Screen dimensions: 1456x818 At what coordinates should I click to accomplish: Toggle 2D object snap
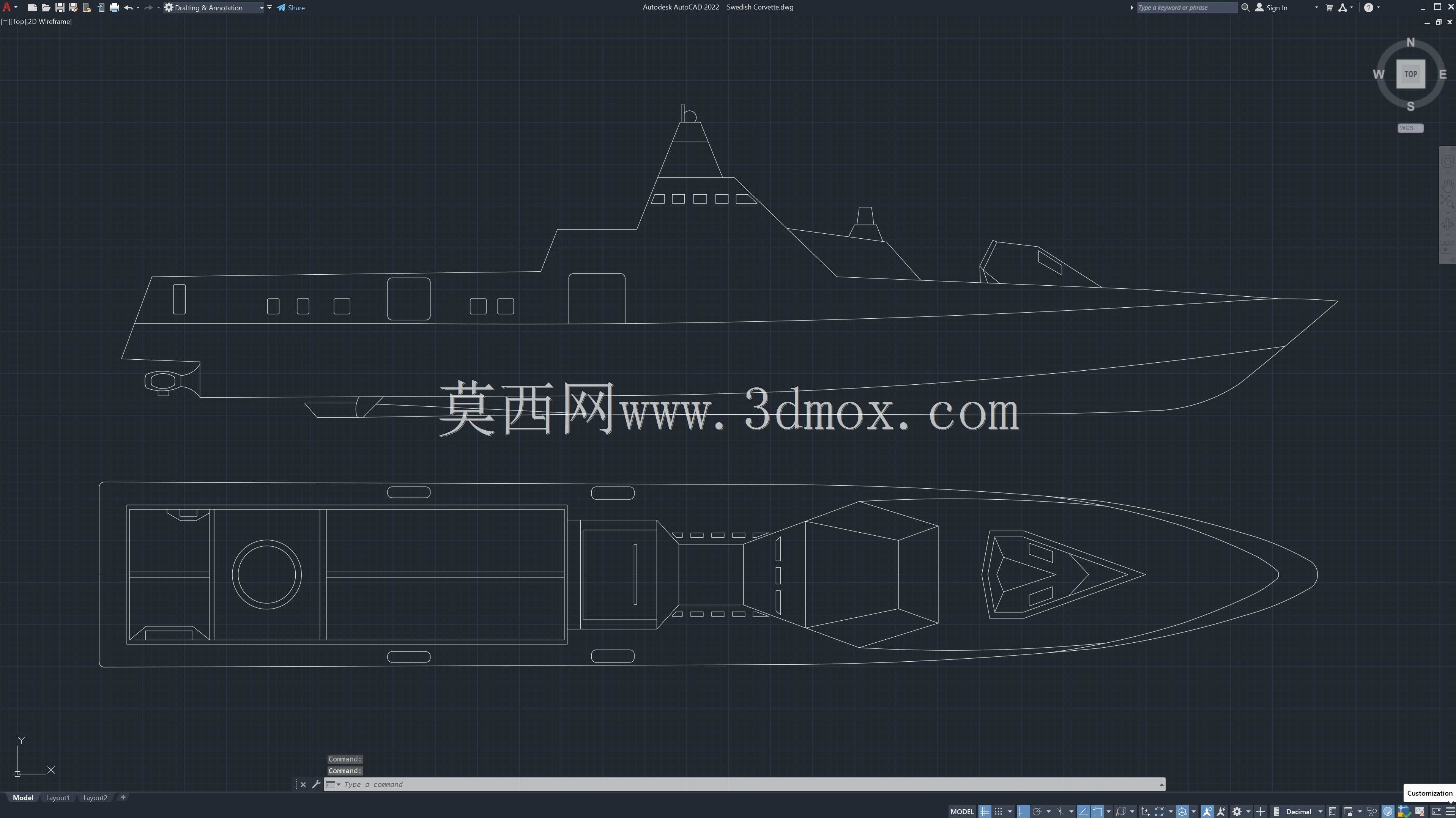1097,812
